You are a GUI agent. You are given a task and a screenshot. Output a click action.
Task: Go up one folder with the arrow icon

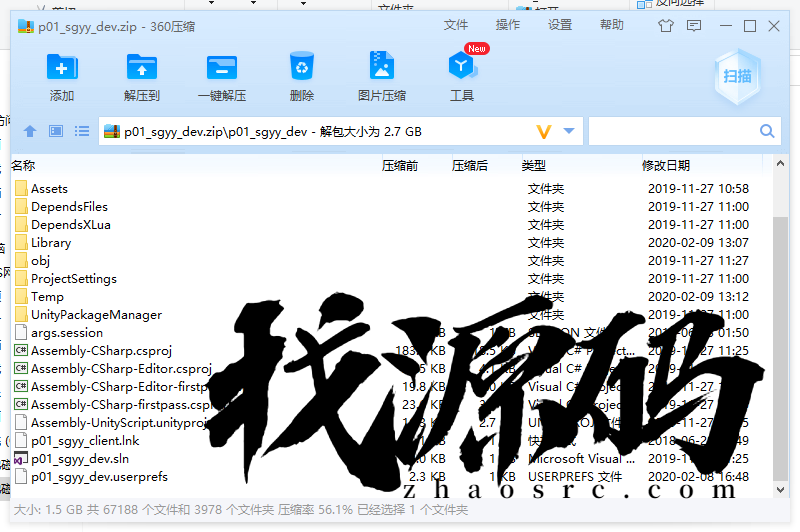coord(30,132)
